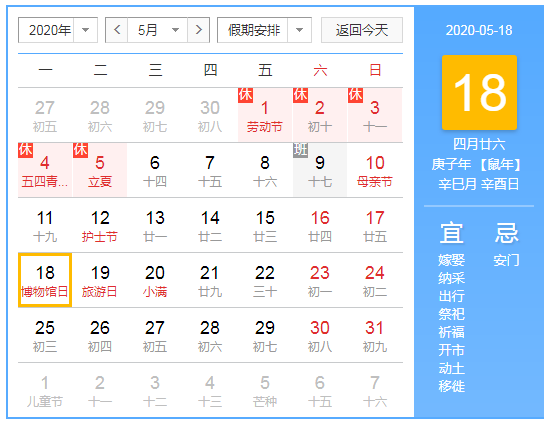
Task: Select black May 28 初六
Action: 210,335
